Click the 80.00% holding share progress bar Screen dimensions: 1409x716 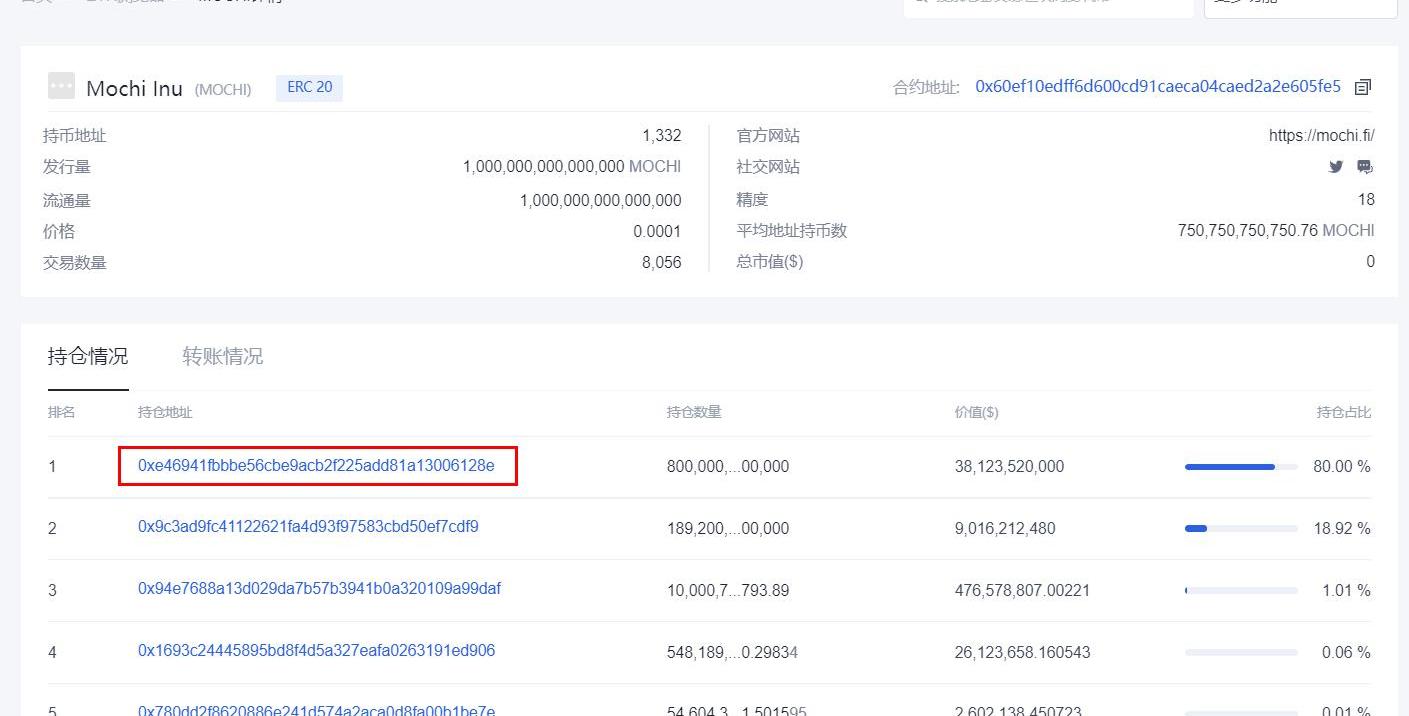pyautogui.click(x=1240, y=467)
